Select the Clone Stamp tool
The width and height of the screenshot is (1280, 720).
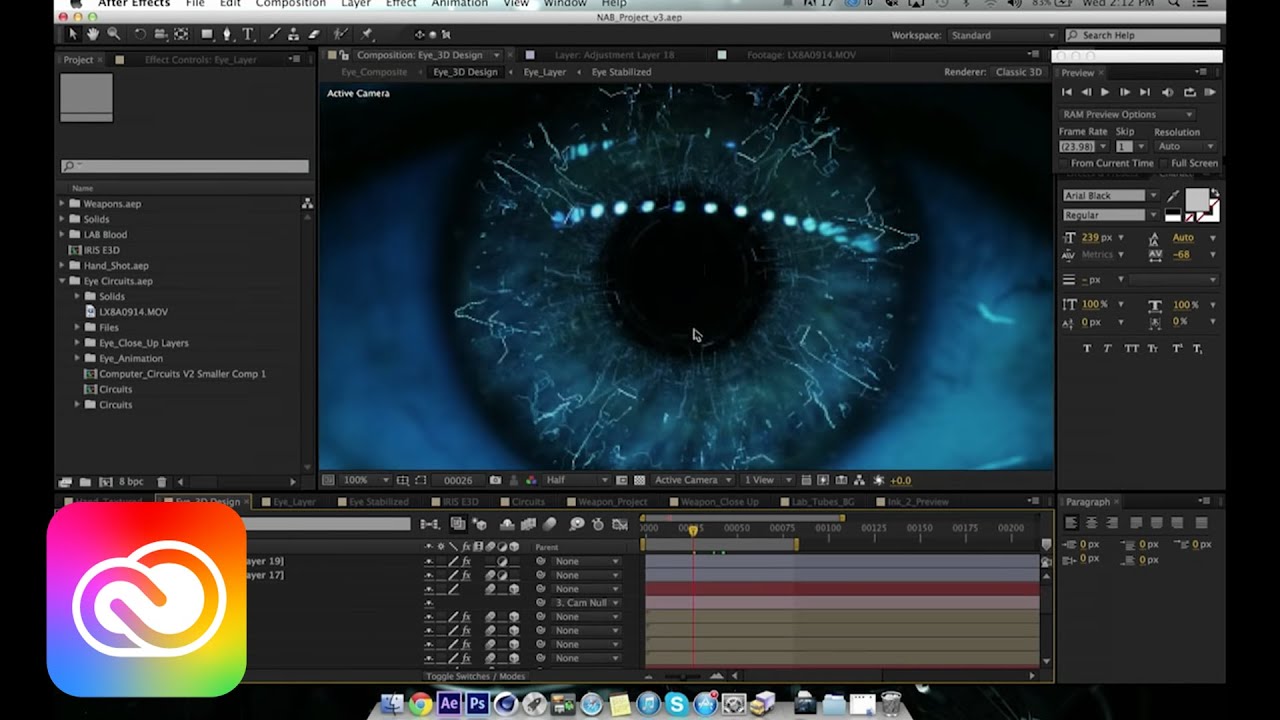295,34
